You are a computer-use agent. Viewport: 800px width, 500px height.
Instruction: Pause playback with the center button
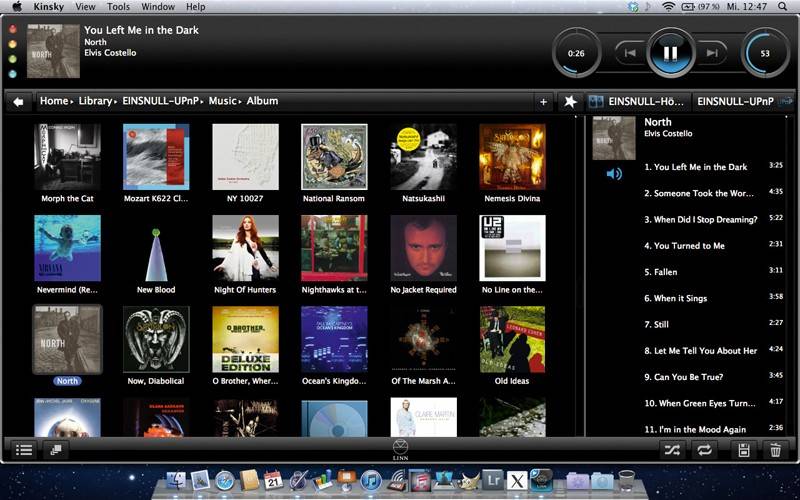pos(670,53)
